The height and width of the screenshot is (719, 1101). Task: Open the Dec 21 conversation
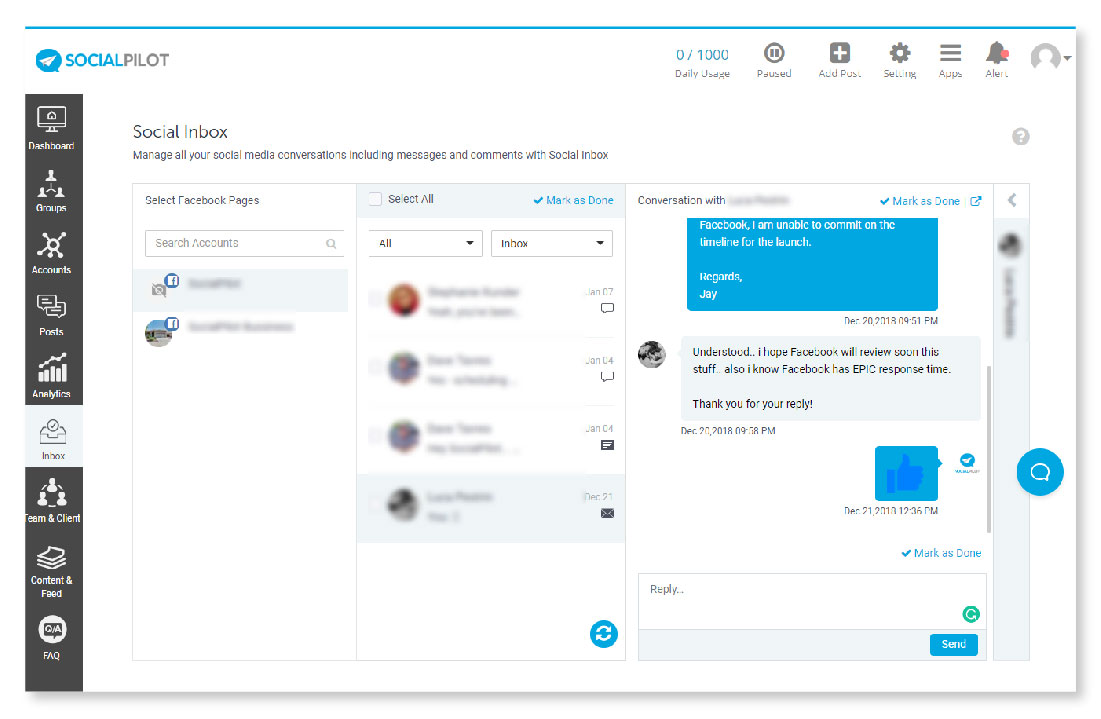491,506
